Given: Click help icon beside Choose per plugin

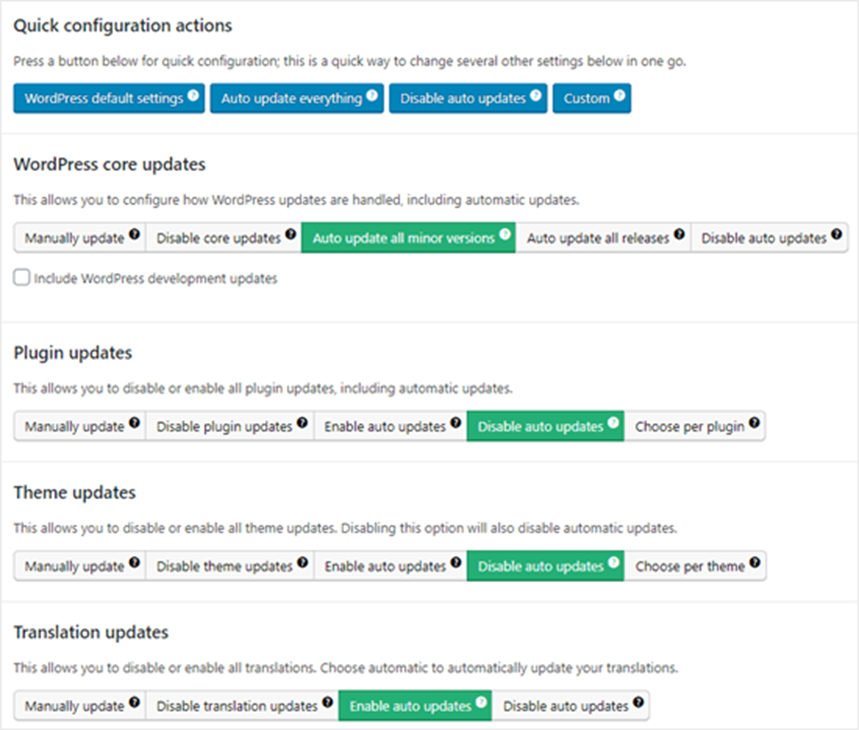Looking at the screenshot, I should point(754,423).
